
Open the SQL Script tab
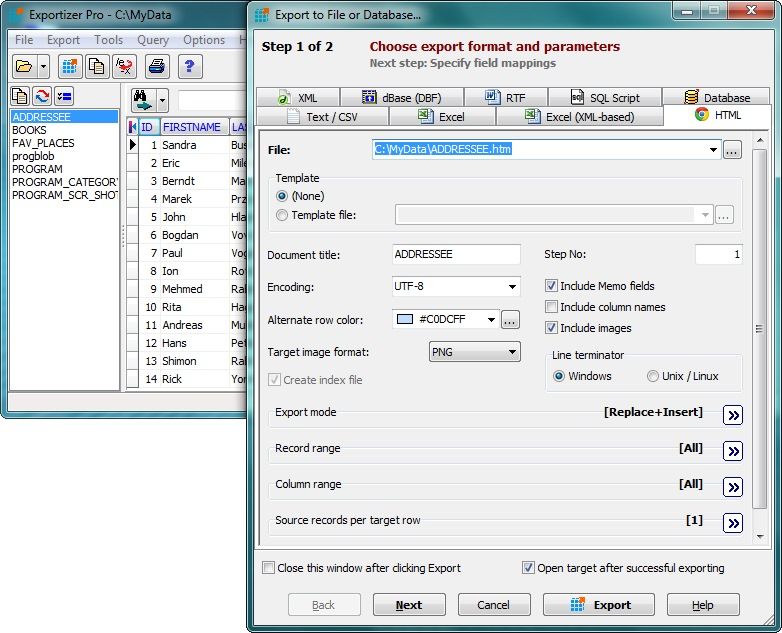(x=604, y=98)
